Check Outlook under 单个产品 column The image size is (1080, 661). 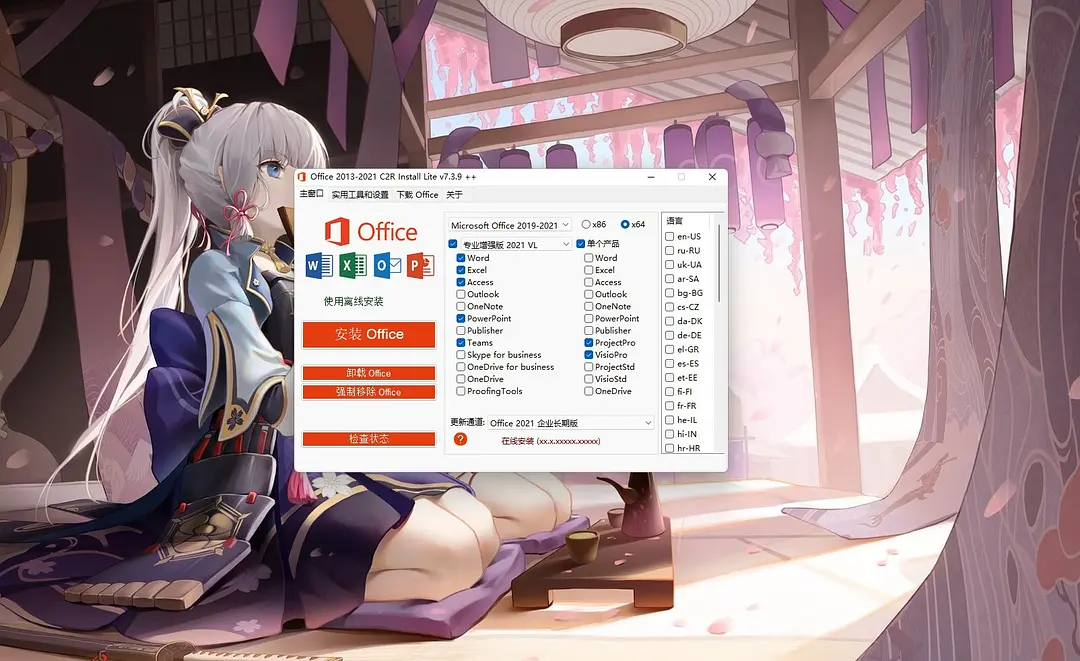(x=589, y=295)
